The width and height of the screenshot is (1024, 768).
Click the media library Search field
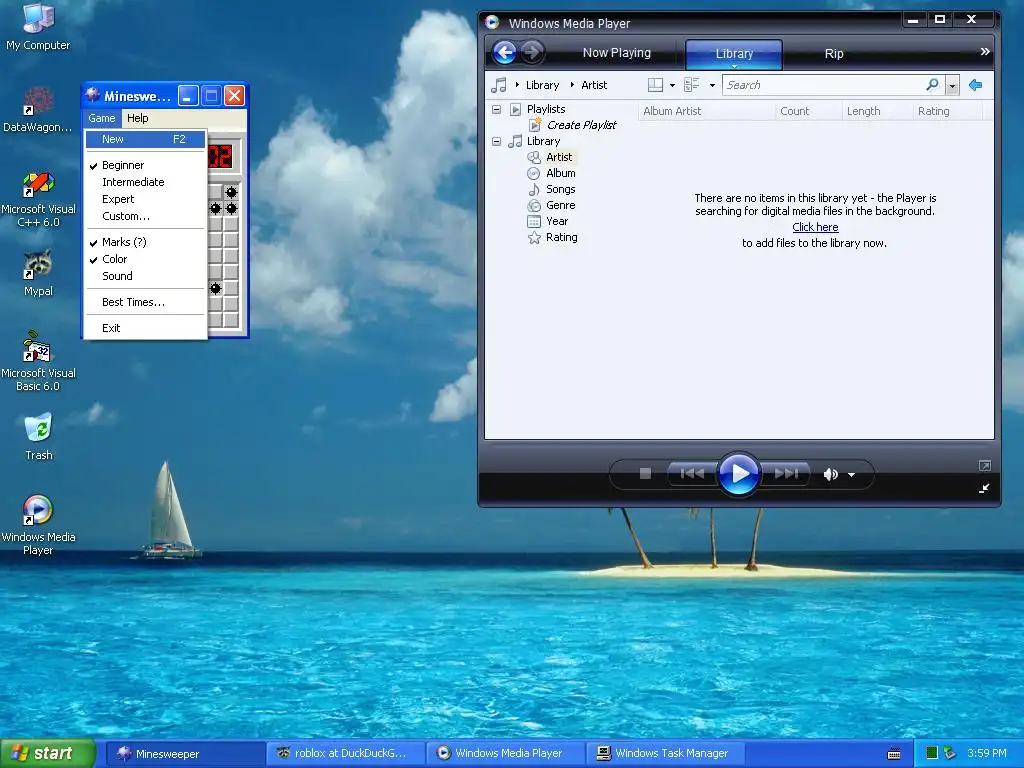point(823,85)
